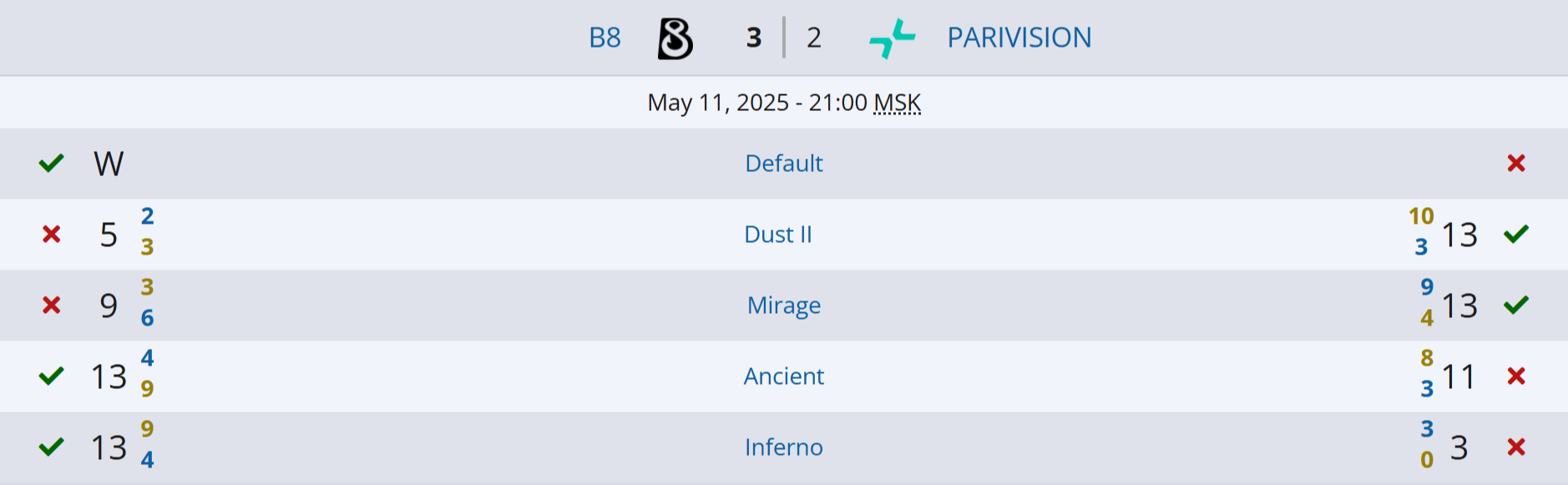Click the Default map label
1568x485 pixels.
(x=783, y=164)
